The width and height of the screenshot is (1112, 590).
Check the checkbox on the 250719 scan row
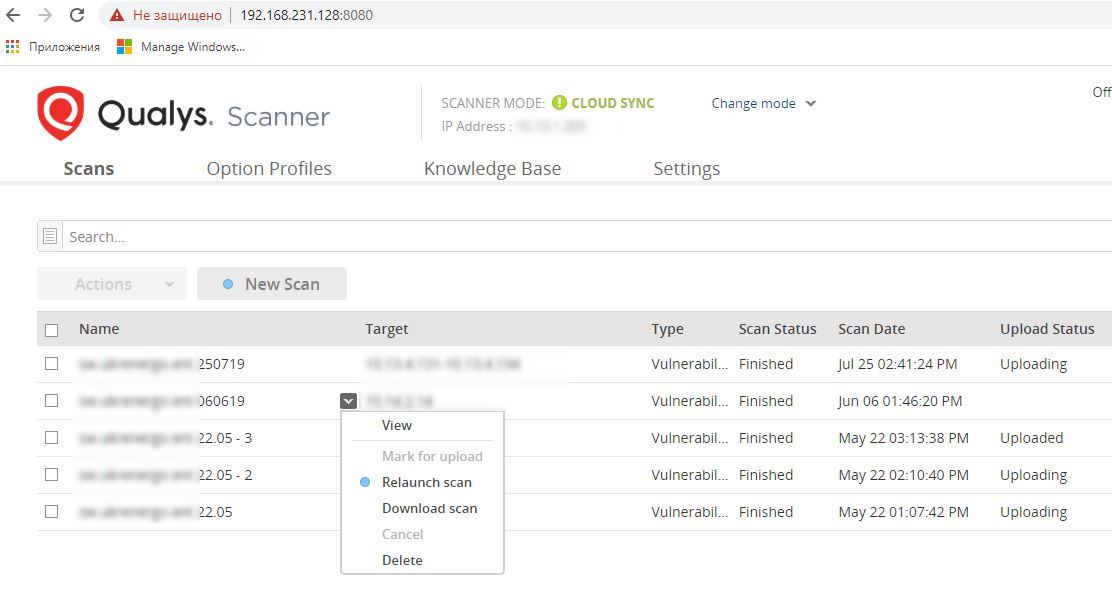53,364
